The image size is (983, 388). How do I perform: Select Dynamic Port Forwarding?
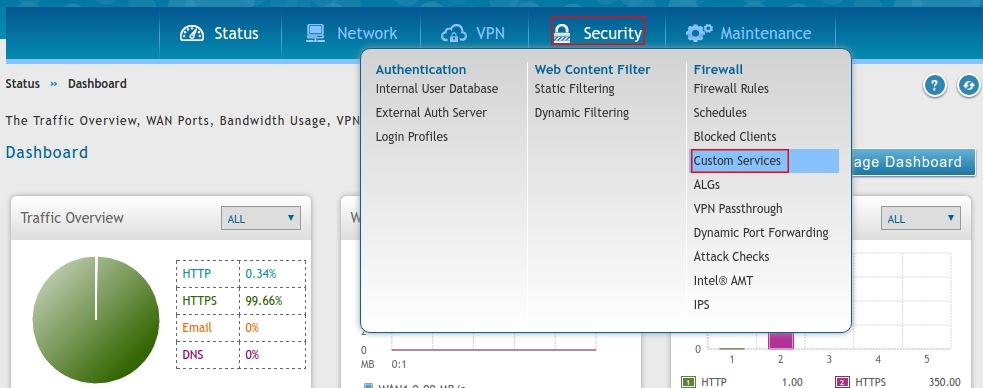pos(761,233)
